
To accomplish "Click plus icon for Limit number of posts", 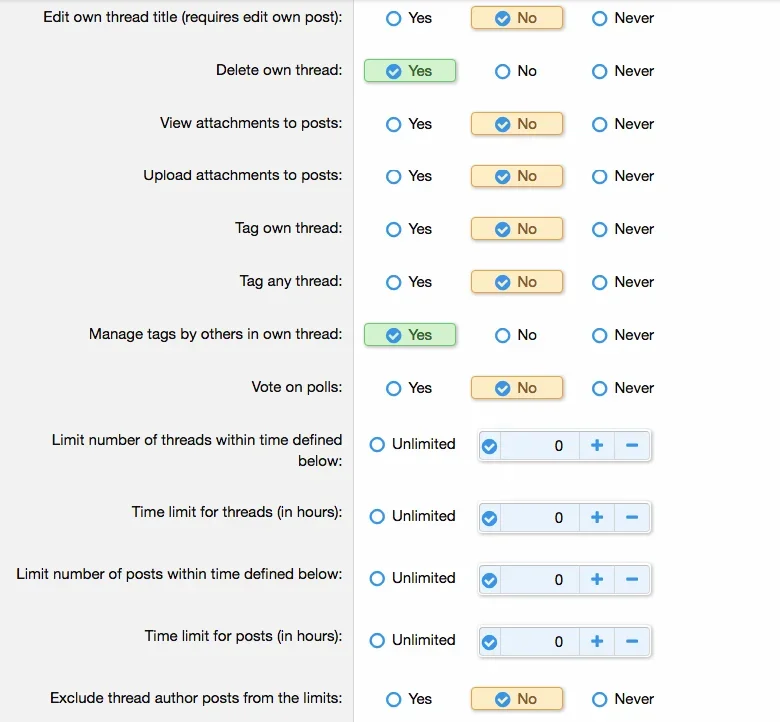I will tap(597, 579).
